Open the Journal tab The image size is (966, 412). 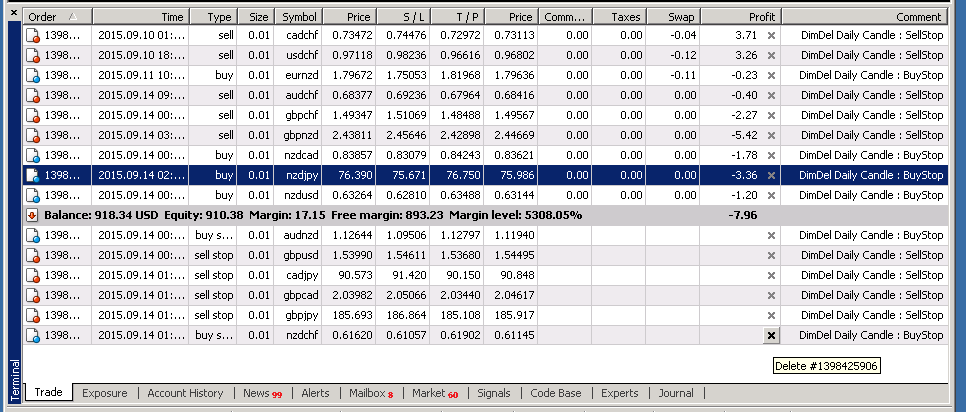pyautogui.click(x=676, y=393)
